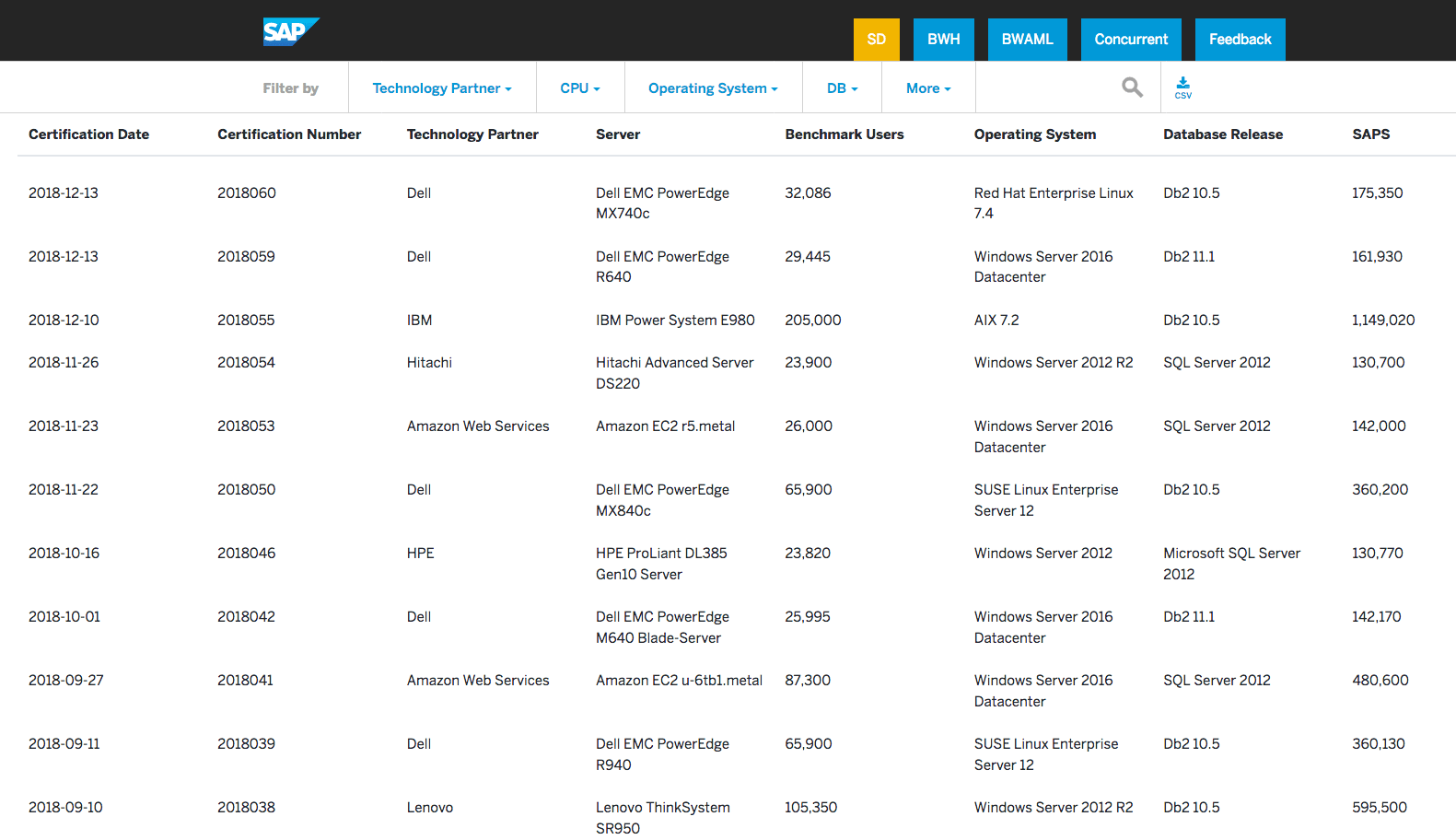This screenshot has height=840, width=1456.
Task: Open the Feedback button
Action: pos(1241,40)
